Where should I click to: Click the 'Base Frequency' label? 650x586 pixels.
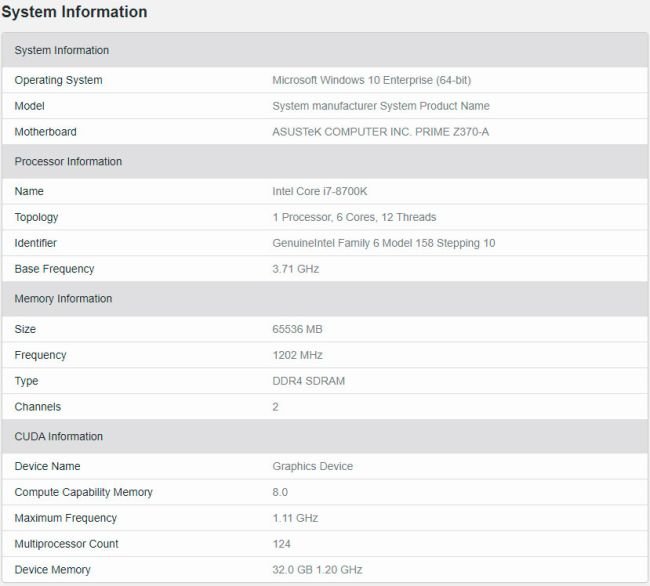pyautogui.click(x=54, y=269)
